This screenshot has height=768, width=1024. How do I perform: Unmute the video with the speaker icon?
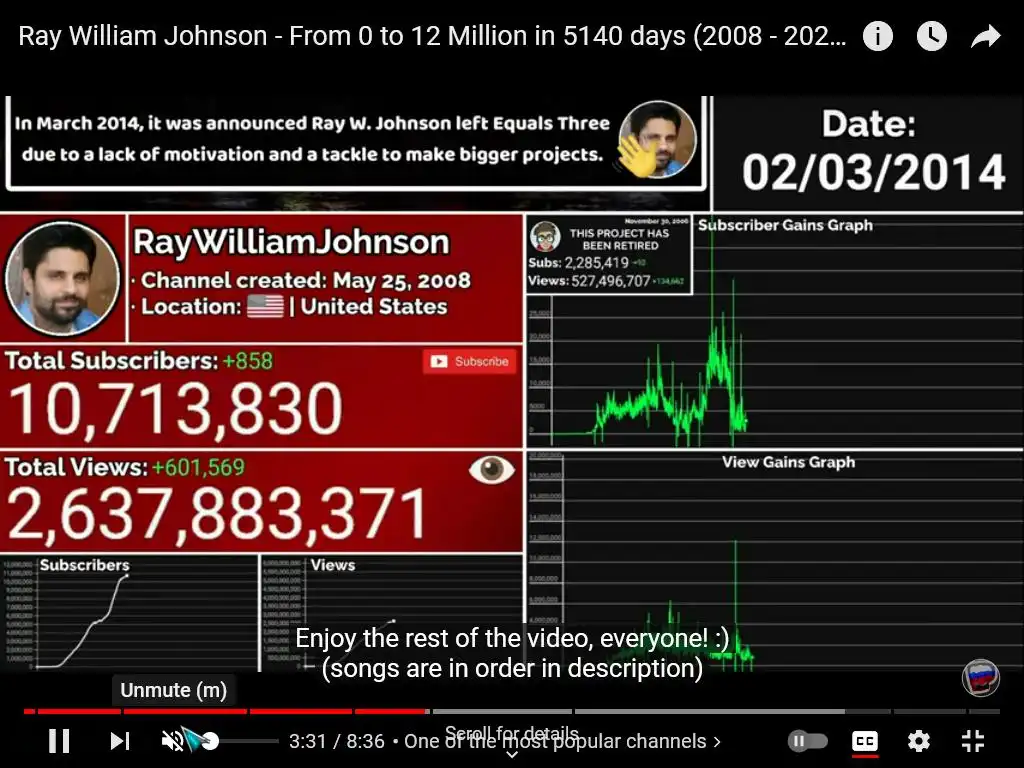pos(173,741)
